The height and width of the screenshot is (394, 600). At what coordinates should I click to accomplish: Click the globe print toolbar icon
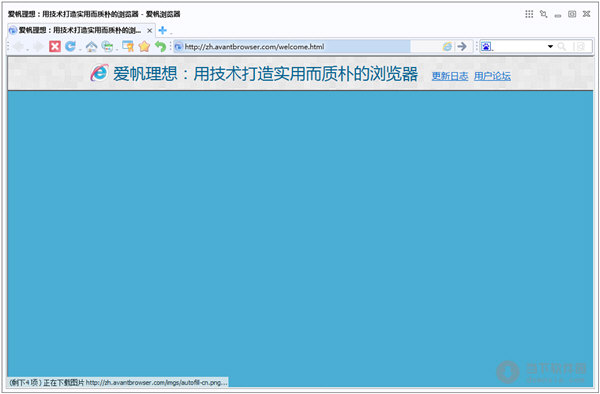(x=107, y=47)
